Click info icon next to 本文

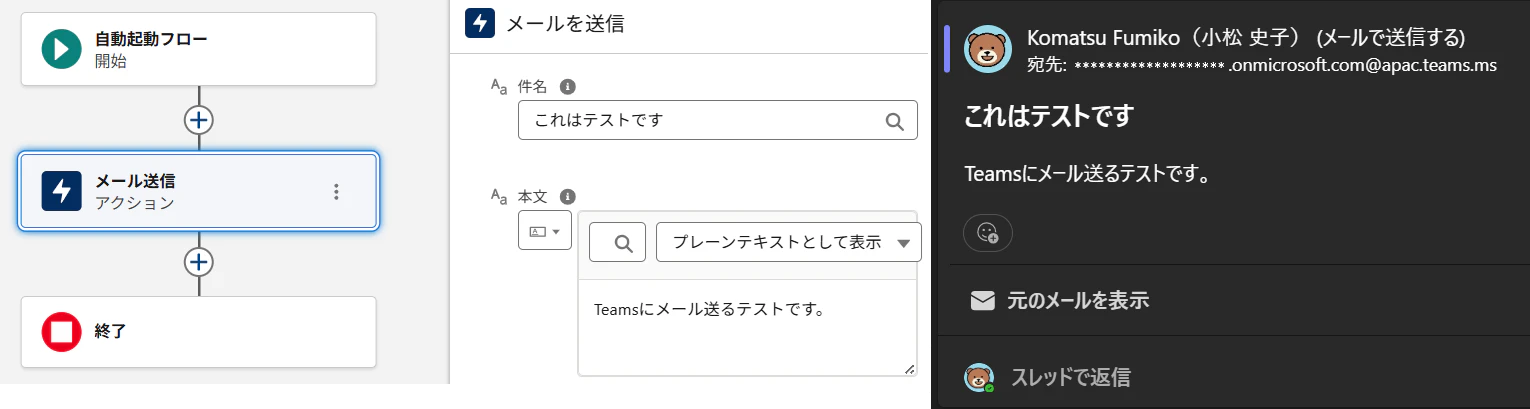pos(567,197)
